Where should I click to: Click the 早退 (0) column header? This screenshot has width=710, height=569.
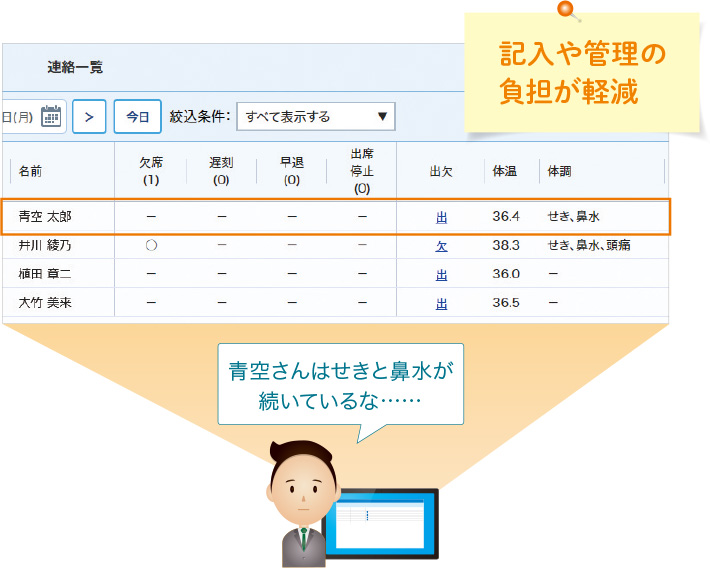pyautogui.click(x=292, y=171)
